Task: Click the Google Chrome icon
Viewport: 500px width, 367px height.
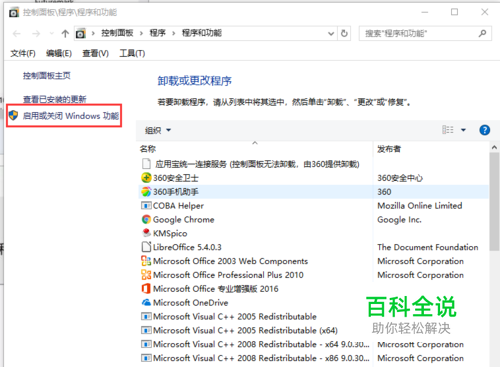Action: click(x=146, y=219)
